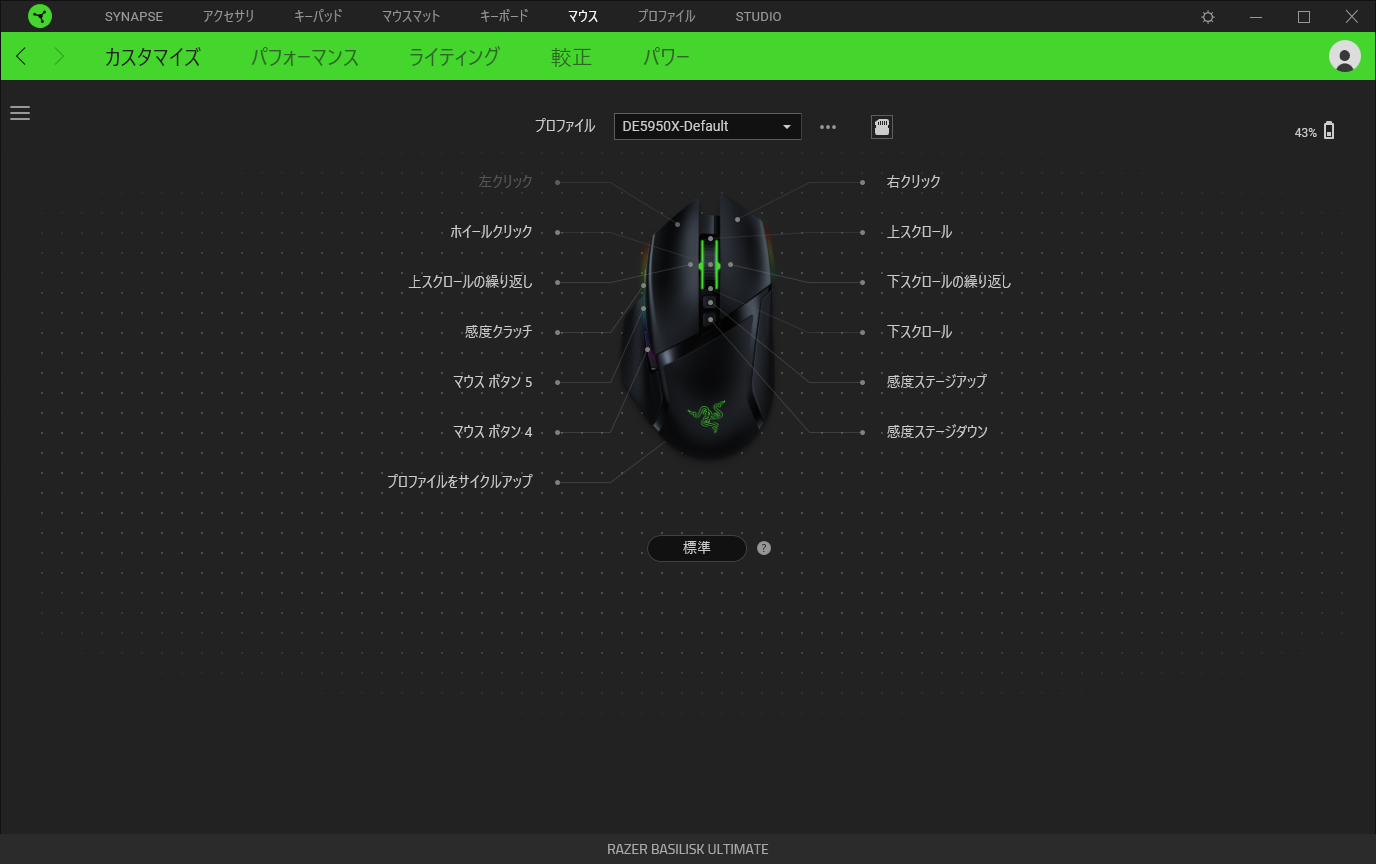1376x864 pixels.
Task: Select the 下スクロールの繰り返し assignment
Action: (949, 282)
